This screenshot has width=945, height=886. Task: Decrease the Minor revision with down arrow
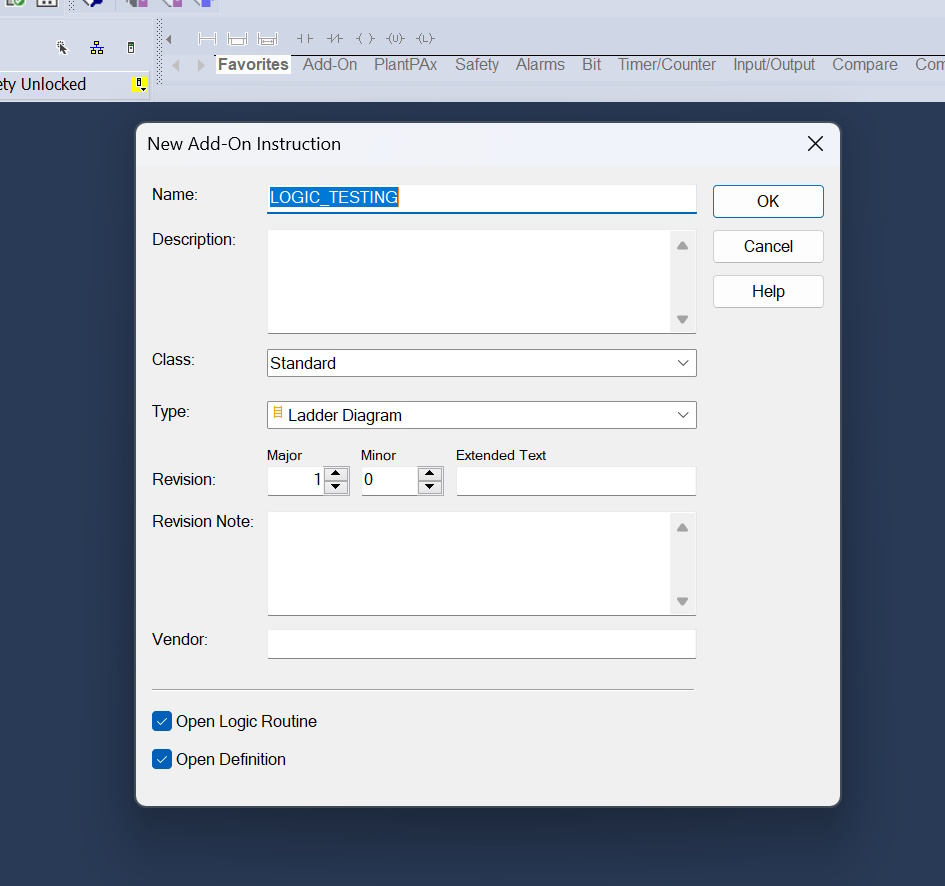(430, 487)
